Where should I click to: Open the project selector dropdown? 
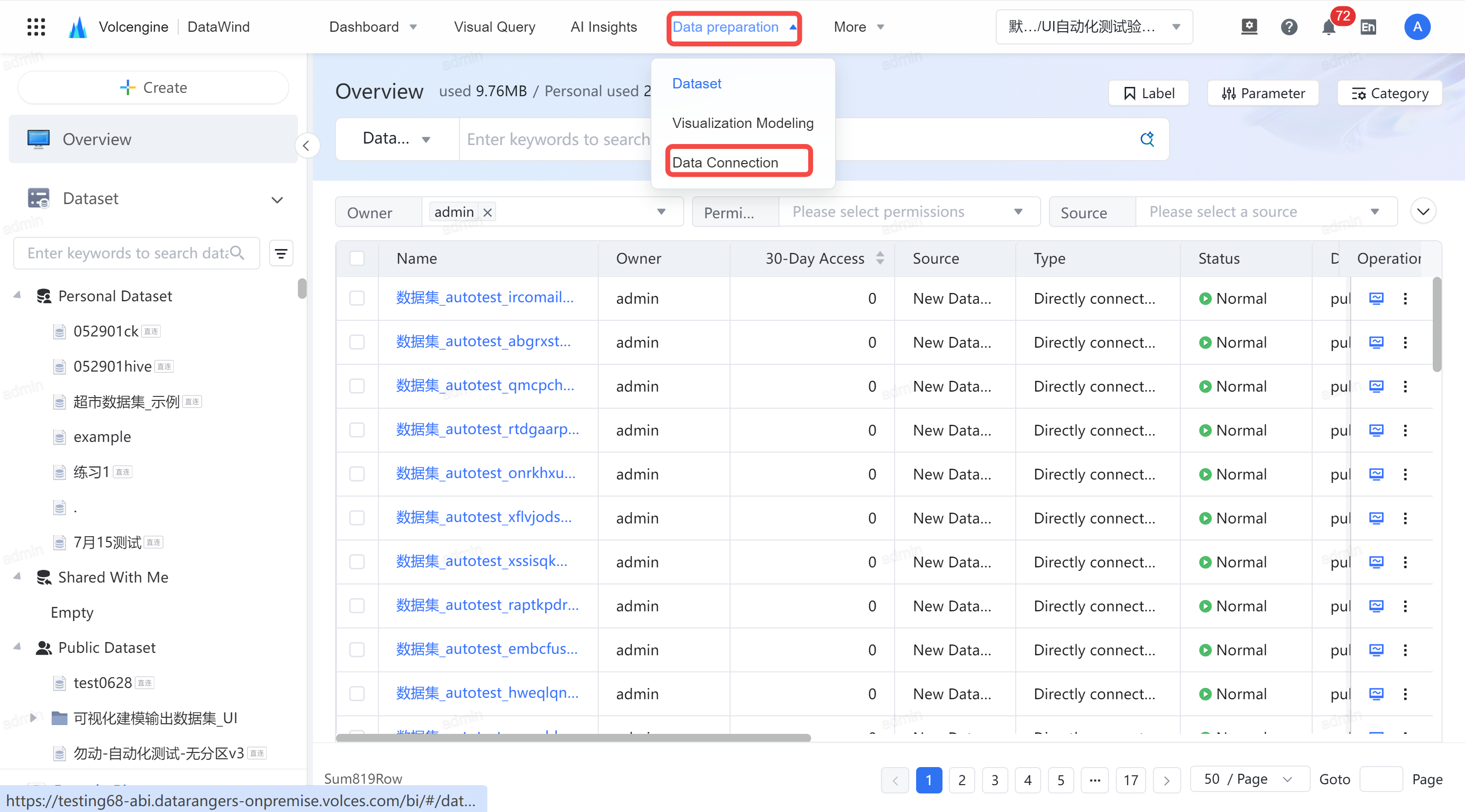(1094, 27)
